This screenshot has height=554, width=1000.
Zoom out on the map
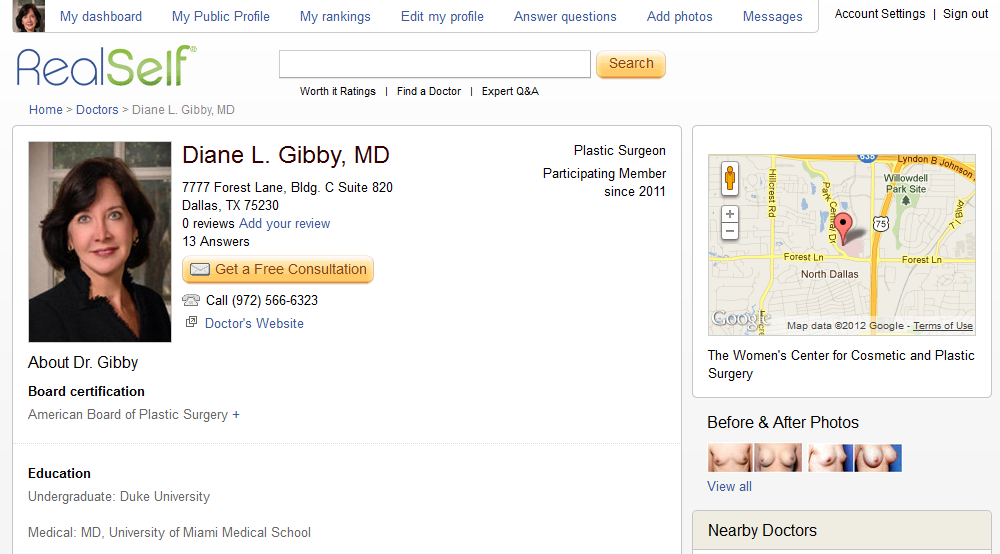(x=730, y=231)
